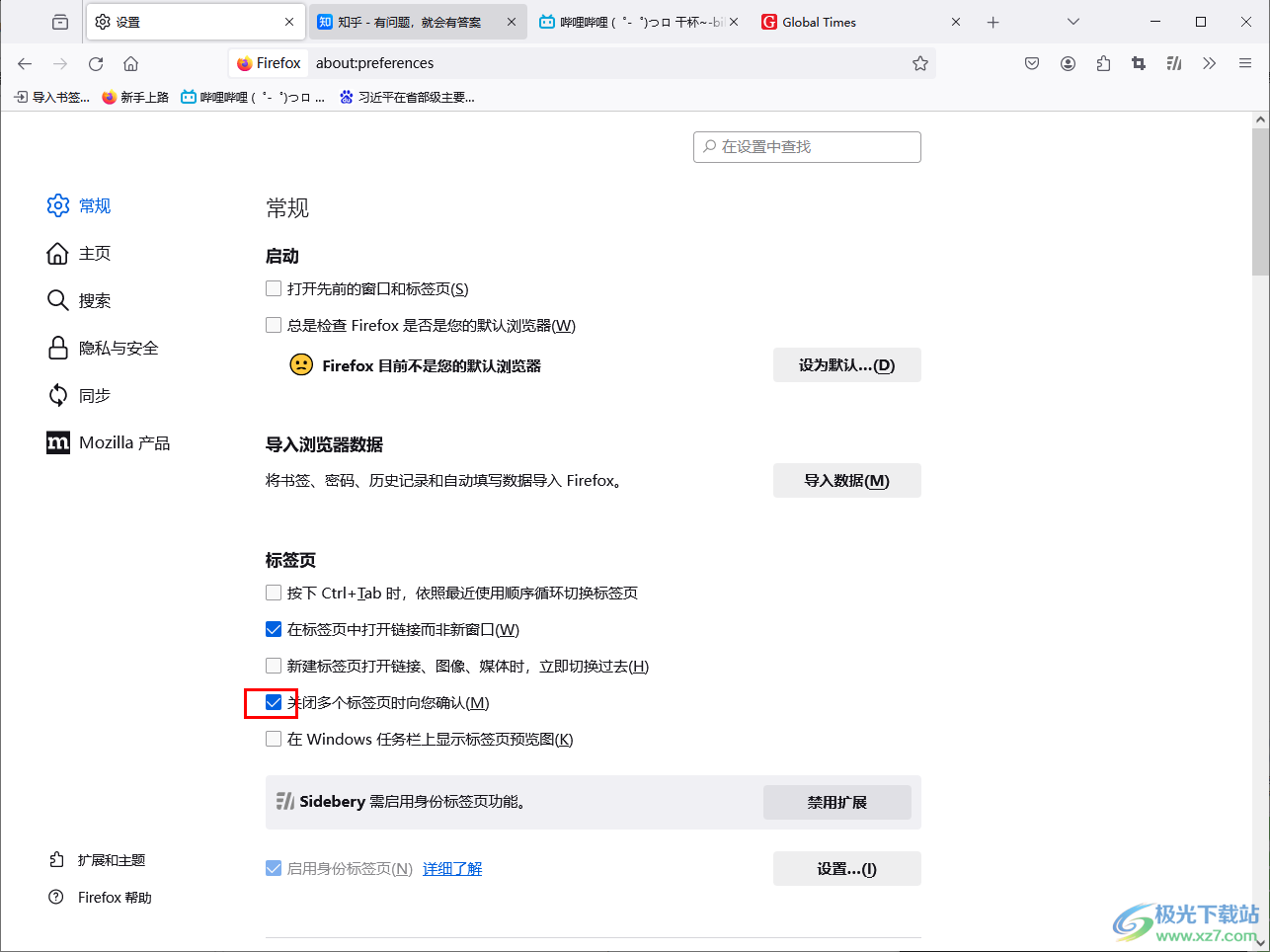Save the page to Pocket
Screen dimensions: 1270x952
click(1032, 63)
